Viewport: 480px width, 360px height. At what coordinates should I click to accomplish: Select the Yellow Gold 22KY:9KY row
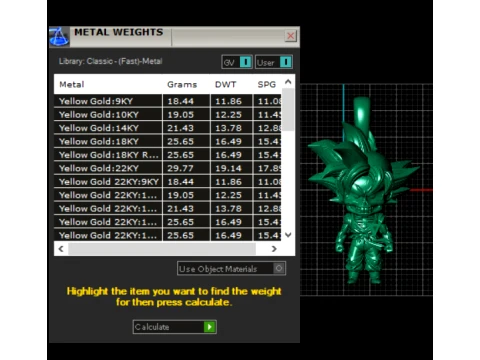pyautogui.click(x=167, y=182)
